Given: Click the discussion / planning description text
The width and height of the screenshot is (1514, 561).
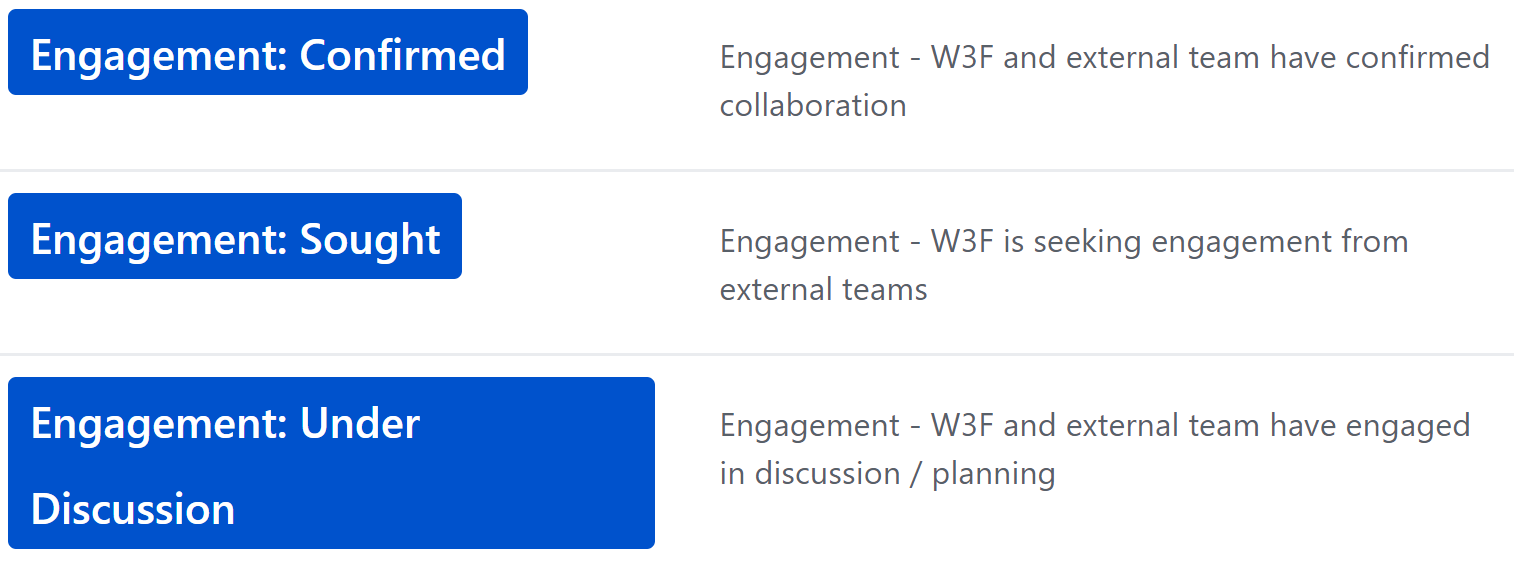Looking at the screenshot, I should point(1095,449).
